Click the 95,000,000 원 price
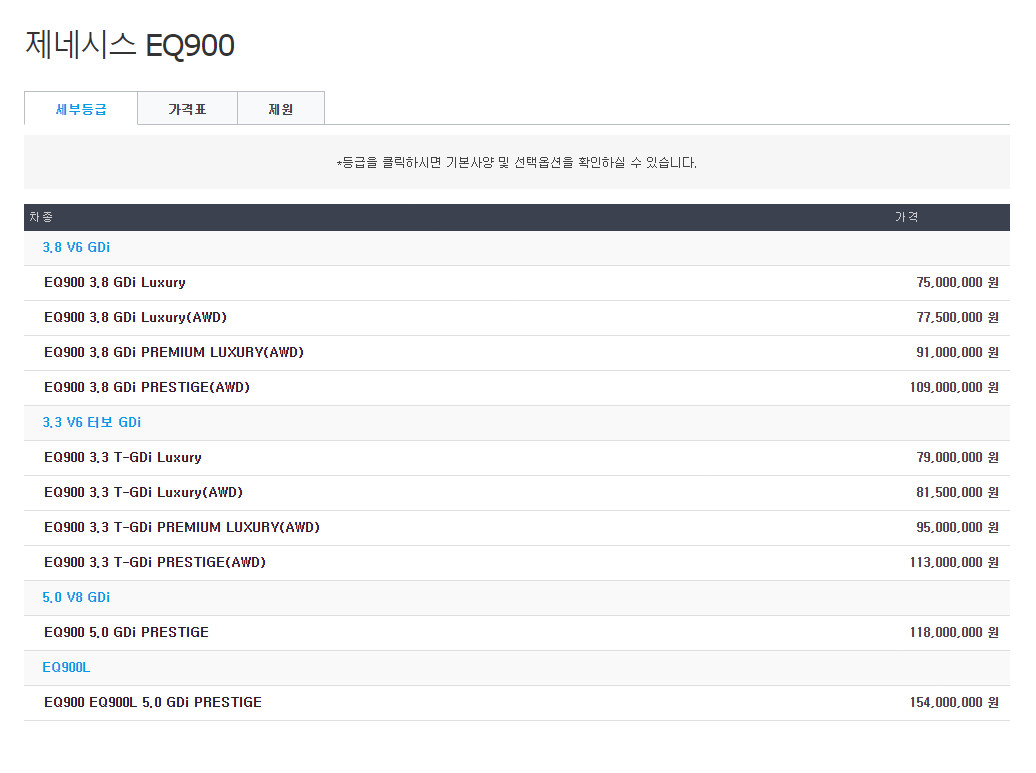Screen dimensions: 1036x773 tap(957, 527)
